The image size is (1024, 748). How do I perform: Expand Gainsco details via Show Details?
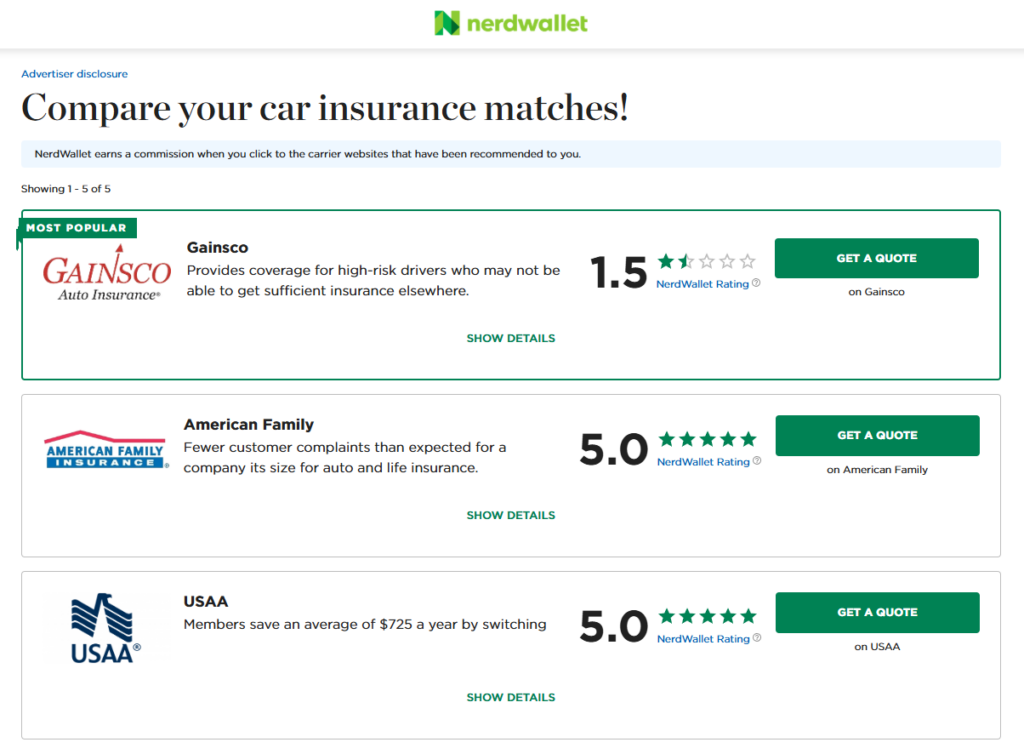pyautogui.click(x=510, y=338)
